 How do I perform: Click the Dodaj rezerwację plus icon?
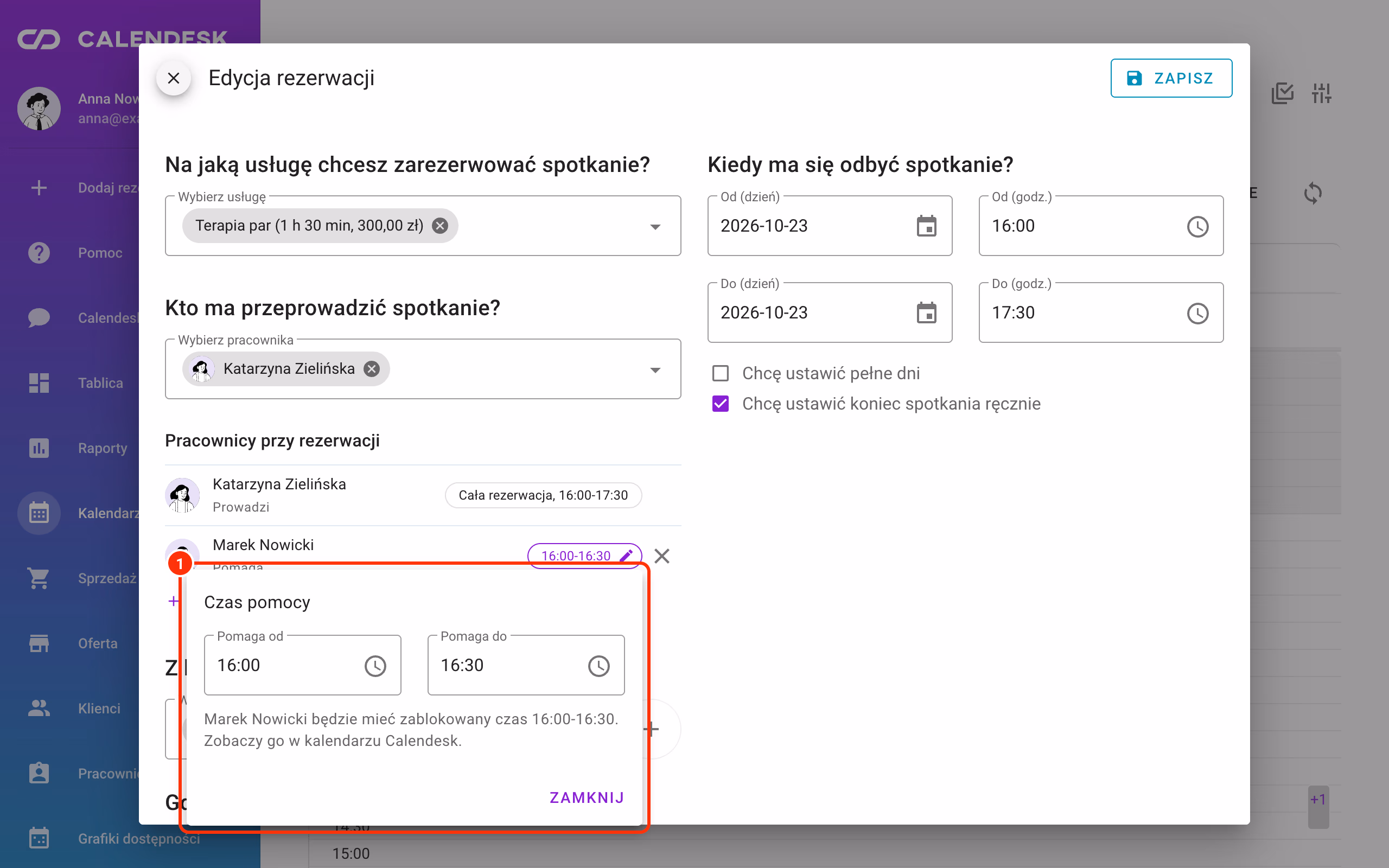pos(39,188)
